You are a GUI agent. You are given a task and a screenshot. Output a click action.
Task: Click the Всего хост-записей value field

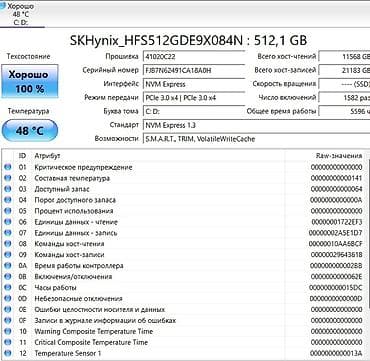tap(344, 70)
